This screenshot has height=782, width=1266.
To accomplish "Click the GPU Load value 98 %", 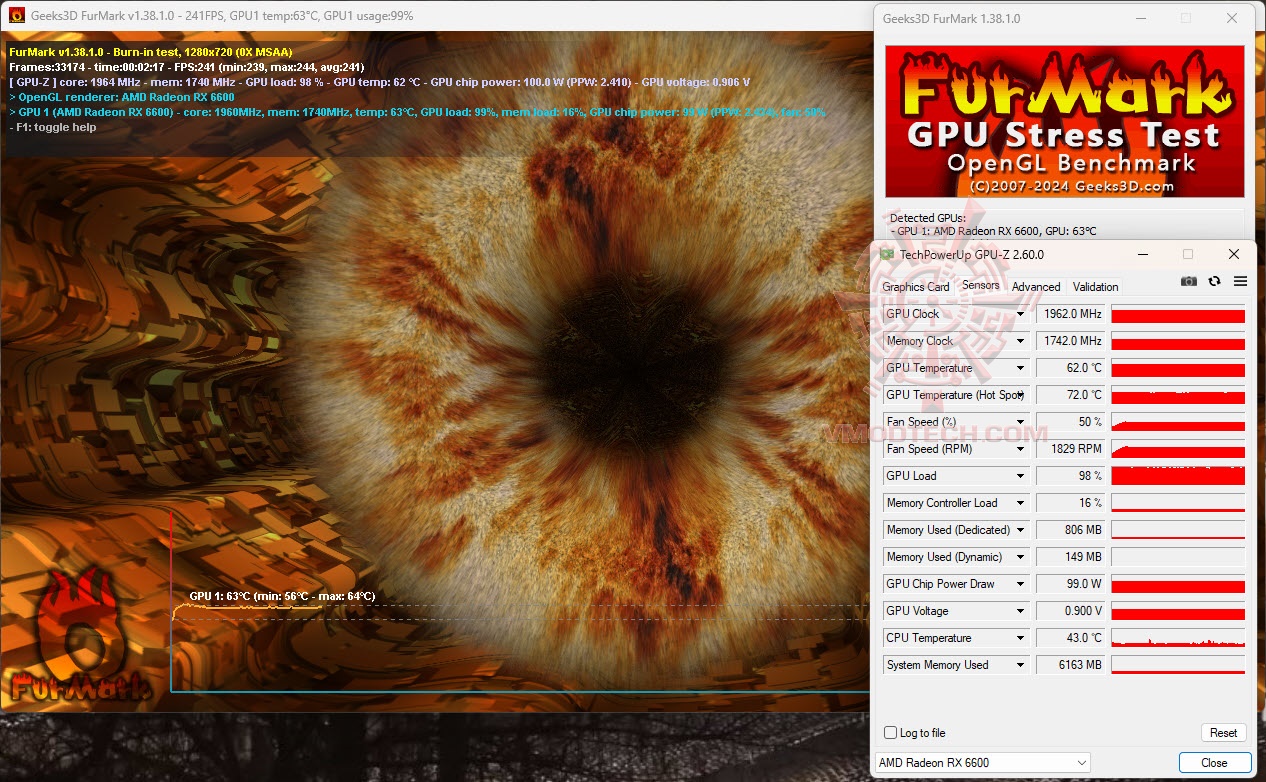I will tap(1071, 476).
